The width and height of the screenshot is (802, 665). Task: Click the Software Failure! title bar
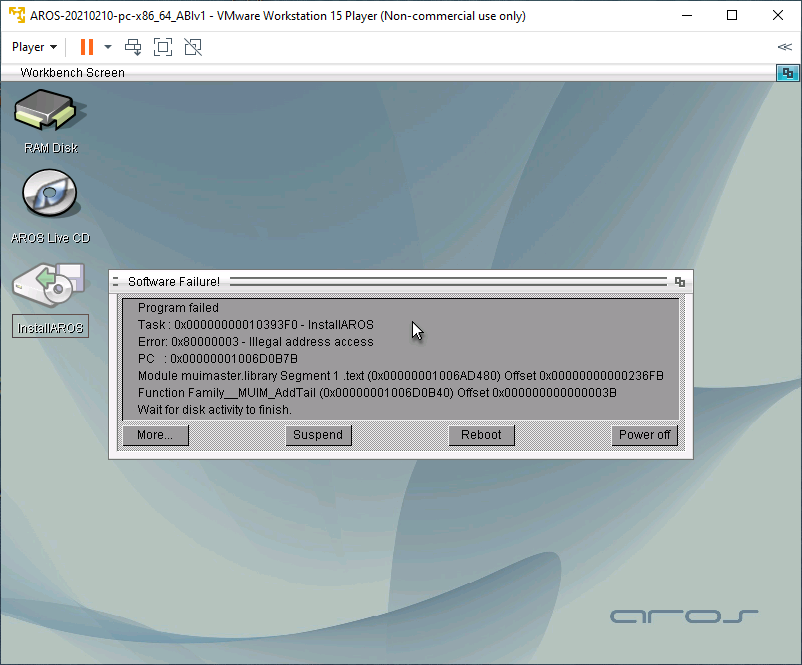click(x=400, y=282)
